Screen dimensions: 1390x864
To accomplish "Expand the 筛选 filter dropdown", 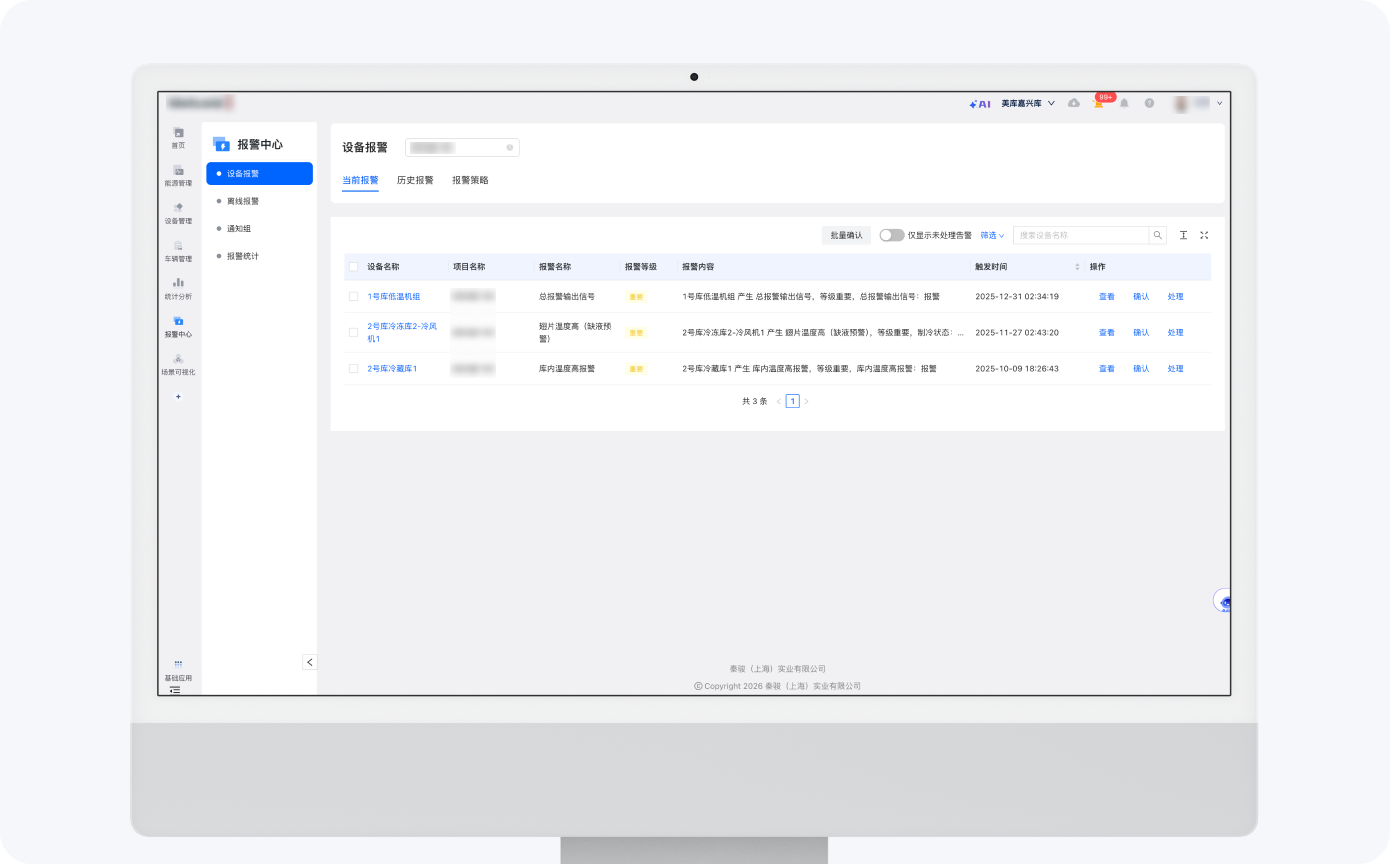I will click(x=992, y=235).
